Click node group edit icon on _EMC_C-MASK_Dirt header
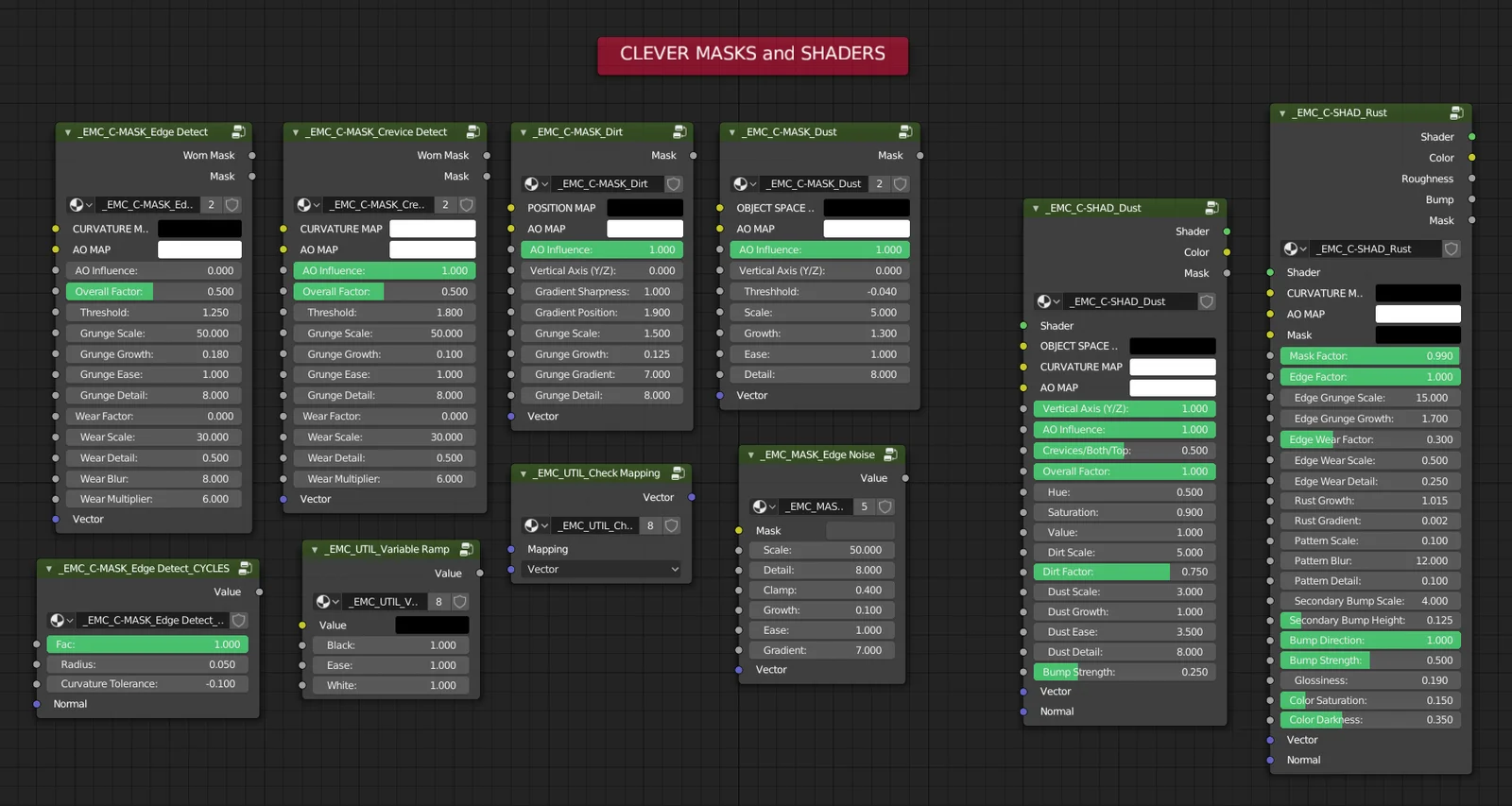The height and width of the screenshot is (806, 1512). pos(679,132)
